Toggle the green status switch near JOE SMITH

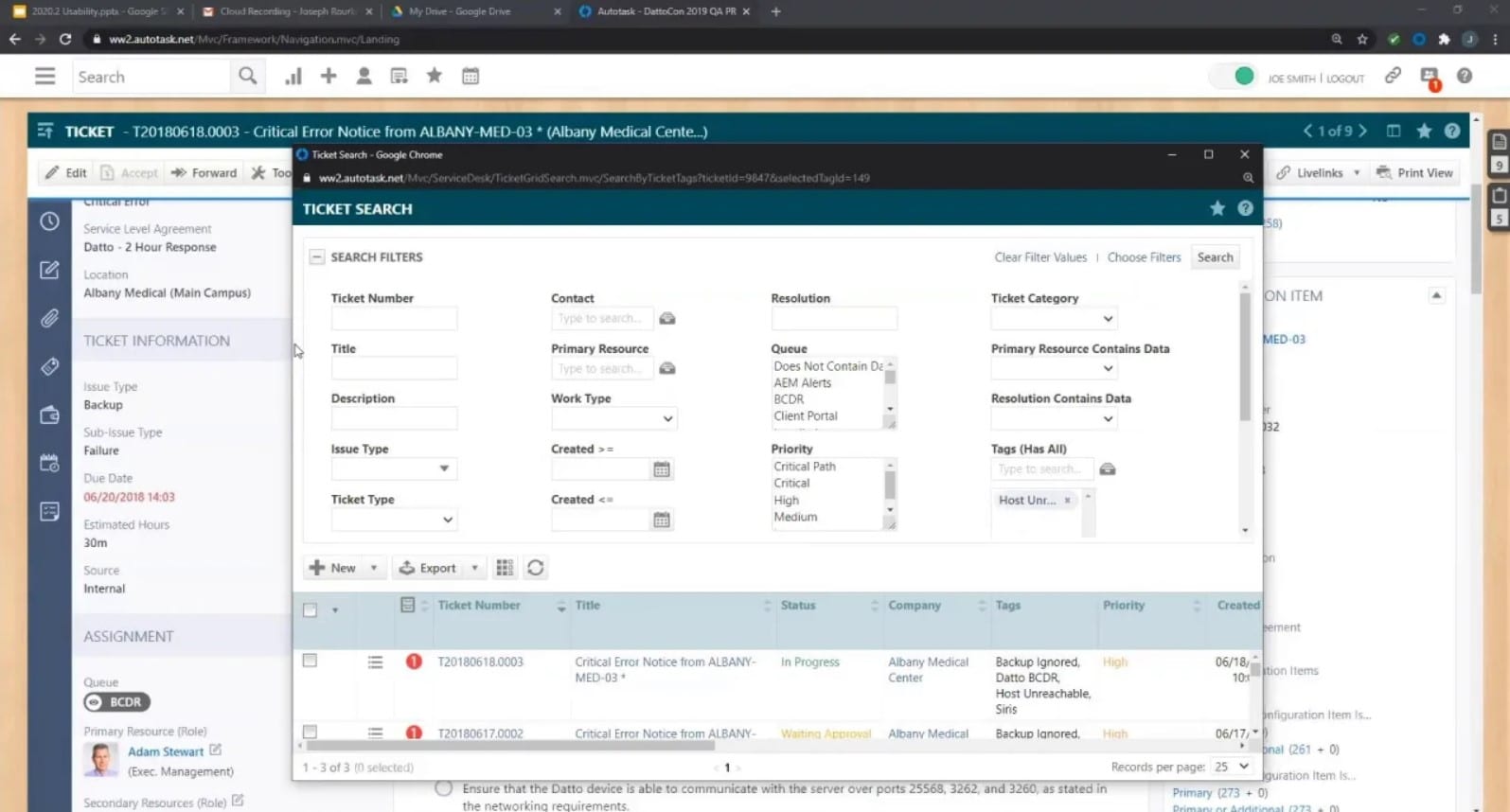[x=1234, y=77]
